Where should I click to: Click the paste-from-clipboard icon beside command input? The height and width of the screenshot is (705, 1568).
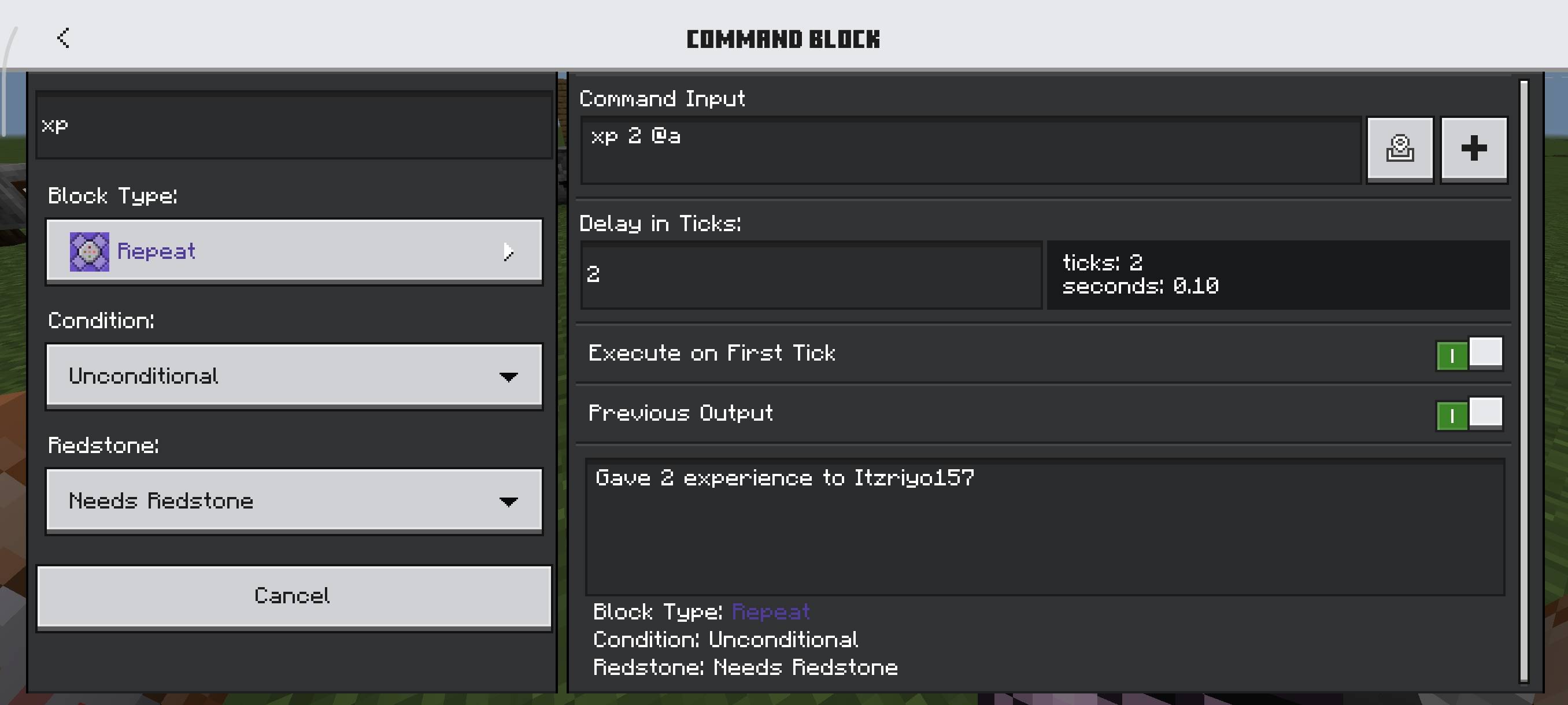[x=1400, y=149]
